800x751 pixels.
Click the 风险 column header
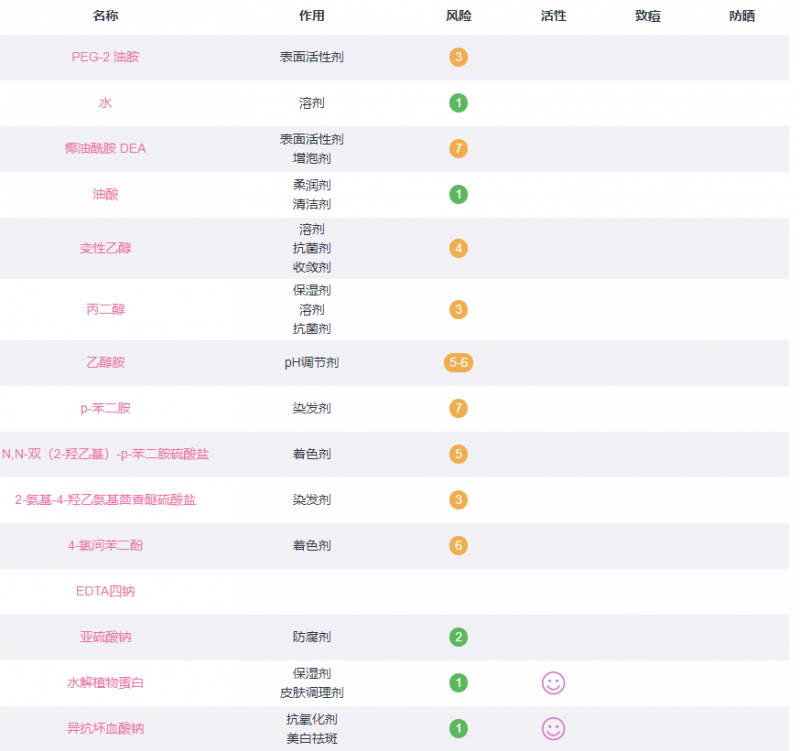[x=458, y=16]
